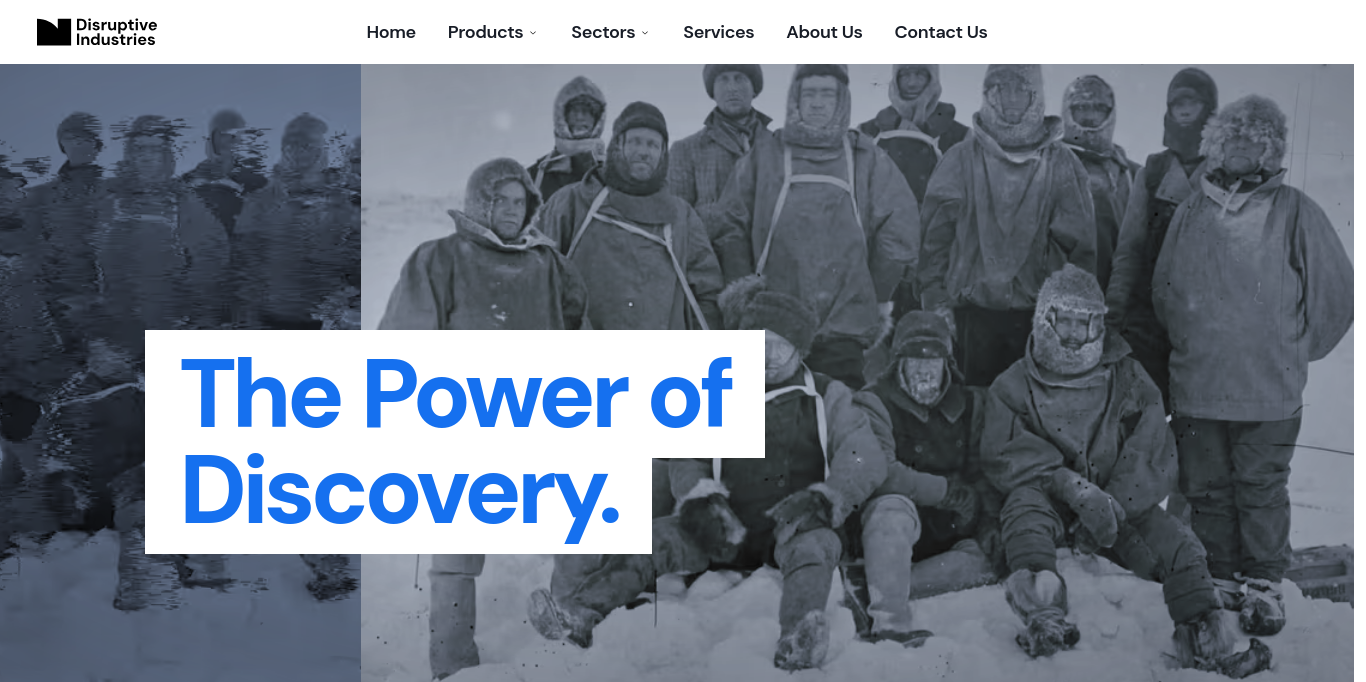Screen dimensions: 1366x682
Task: Open the Products menu item
Action: tap(485, 32)
